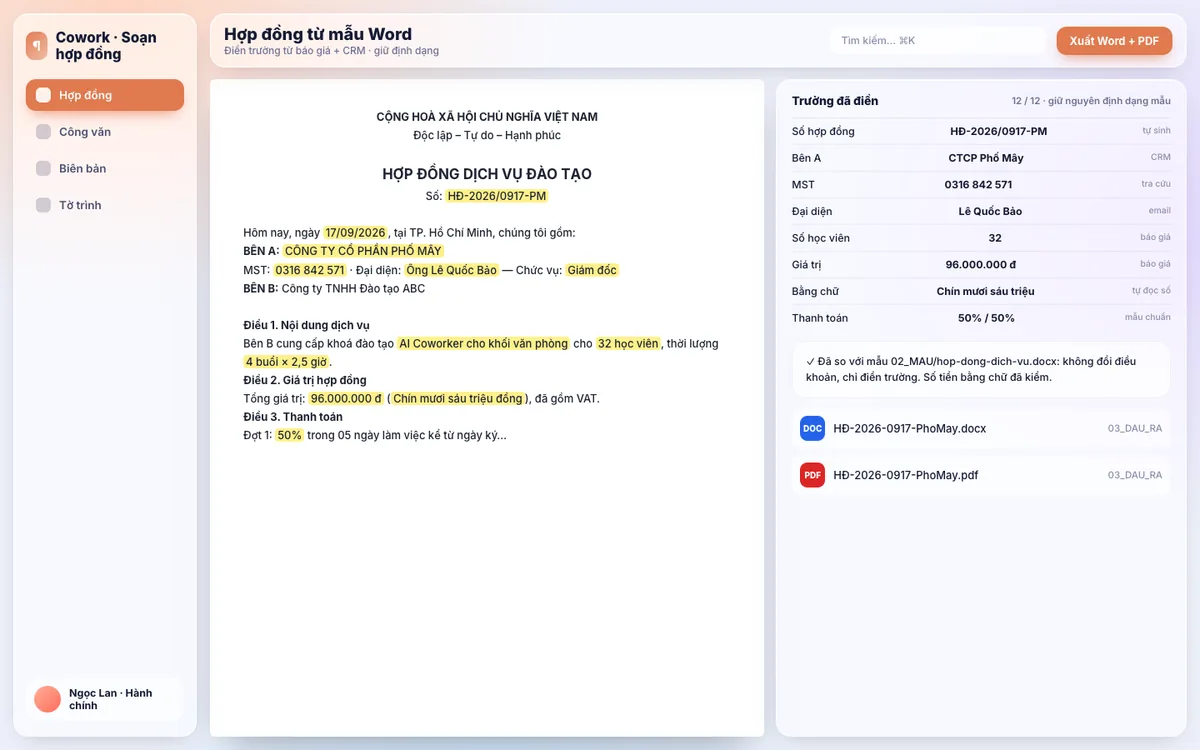Click the CRM source tag on Bên A row

tap(1160, 158)
